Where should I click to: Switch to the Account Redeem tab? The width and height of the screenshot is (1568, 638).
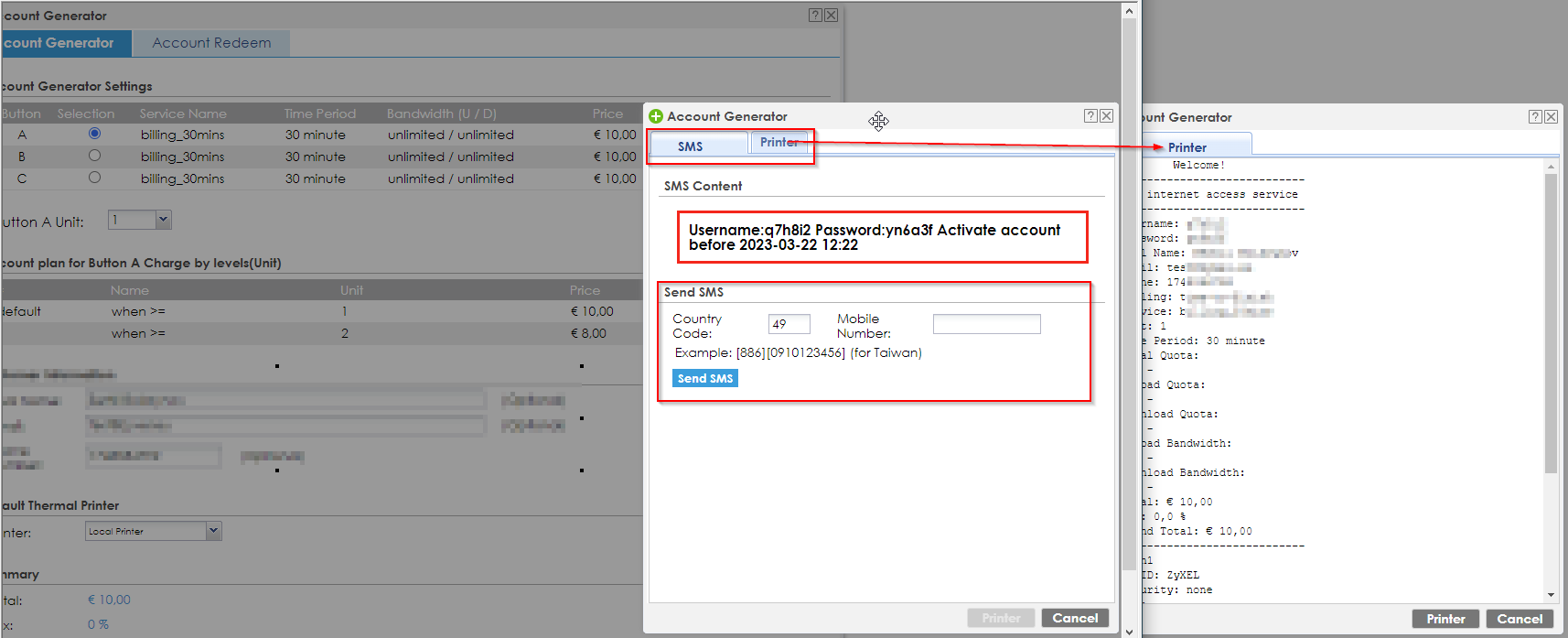tap(211, 43)
